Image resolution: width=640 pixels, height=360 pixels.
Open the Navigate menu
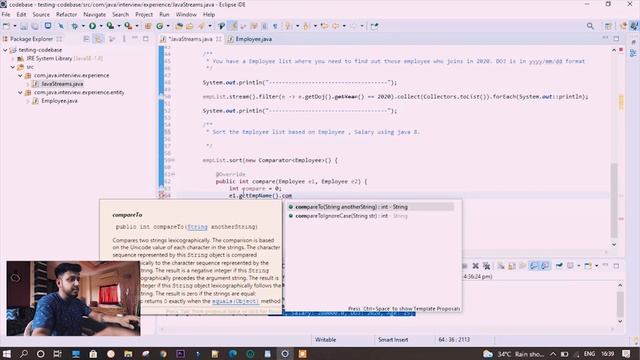point(94,14)
